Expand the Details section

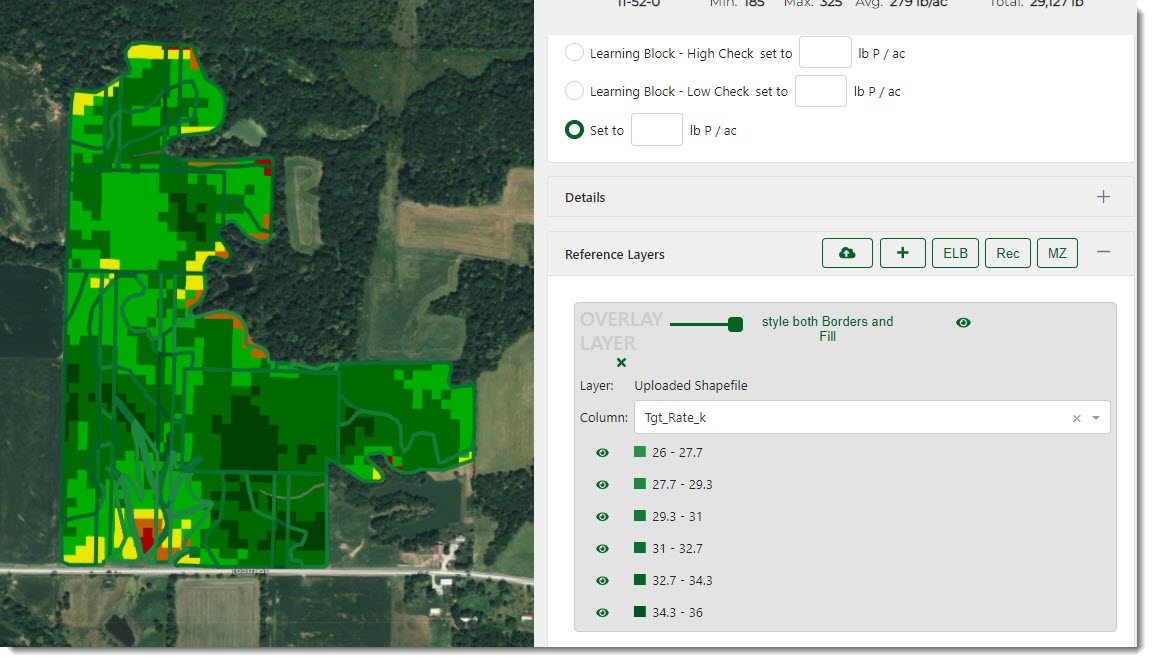[1103, 197]
